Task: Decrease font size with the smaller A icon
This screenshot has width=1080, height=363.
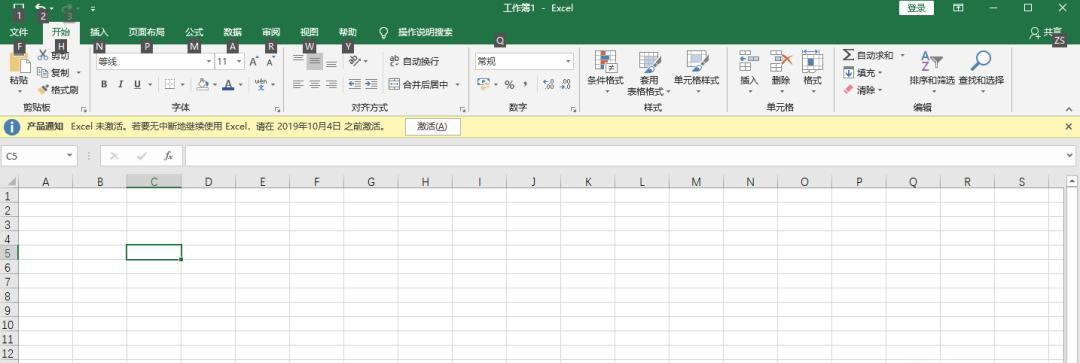Action: [x=271, y=62]
